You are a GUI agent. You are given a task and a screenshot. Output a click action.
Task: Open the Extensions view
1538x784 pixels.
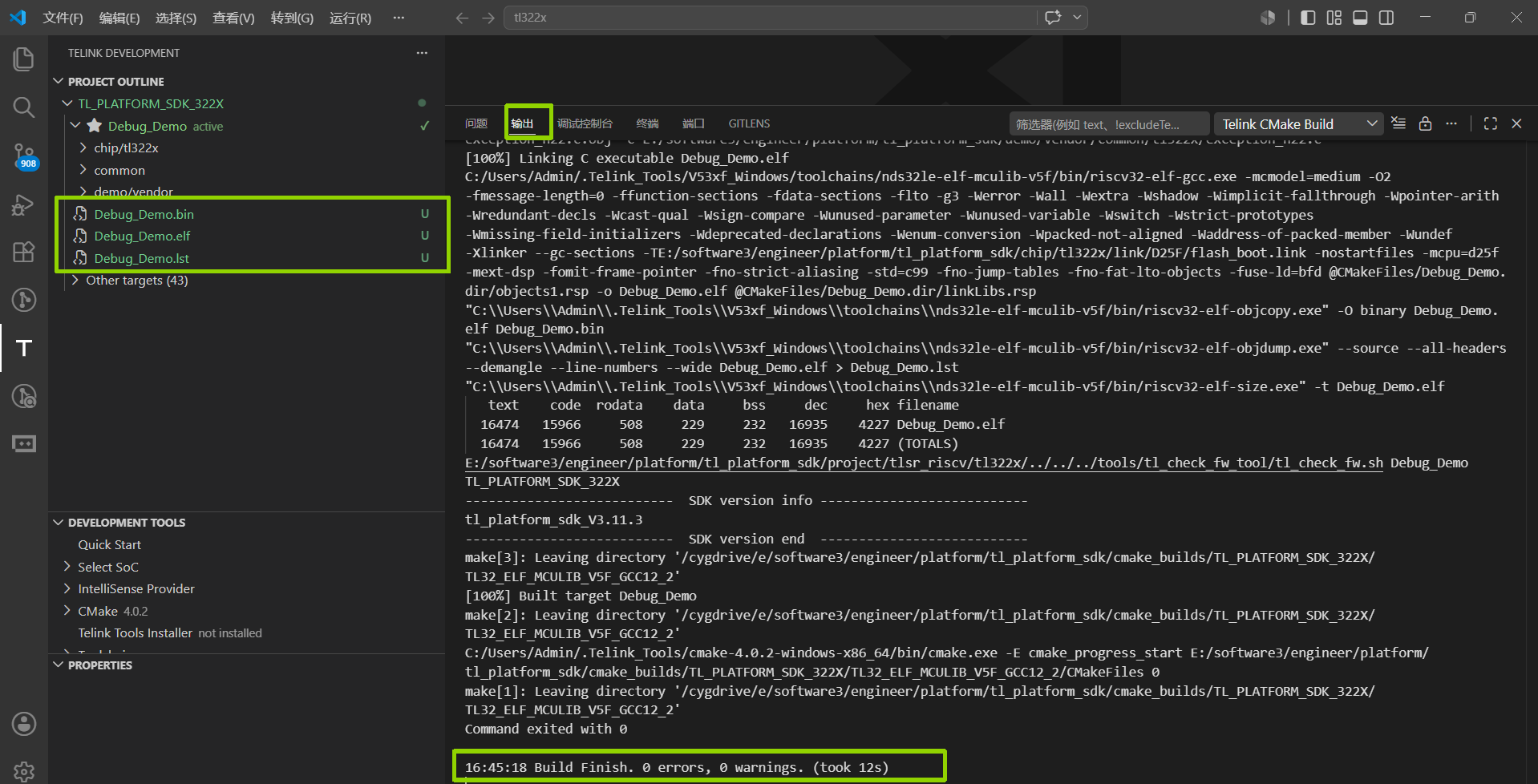point(24,252)
